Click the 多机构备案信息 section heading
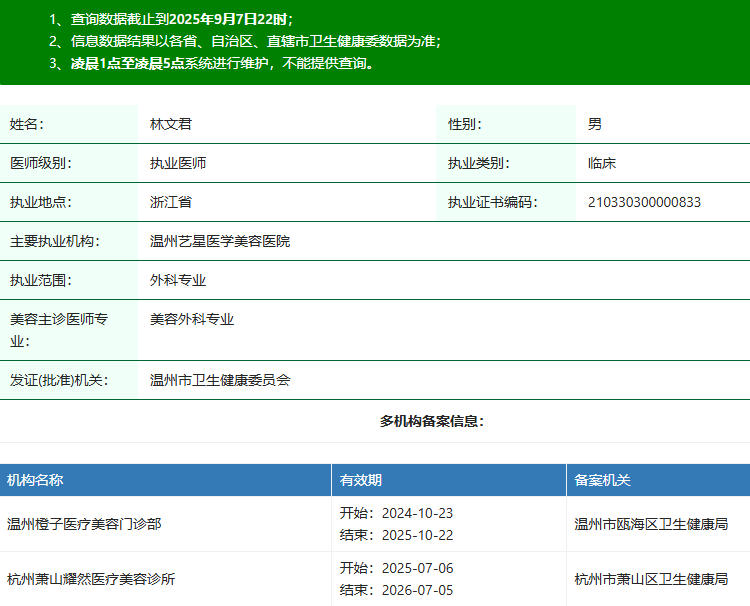This screenshot has width=750, height=606. click(432, 421)
